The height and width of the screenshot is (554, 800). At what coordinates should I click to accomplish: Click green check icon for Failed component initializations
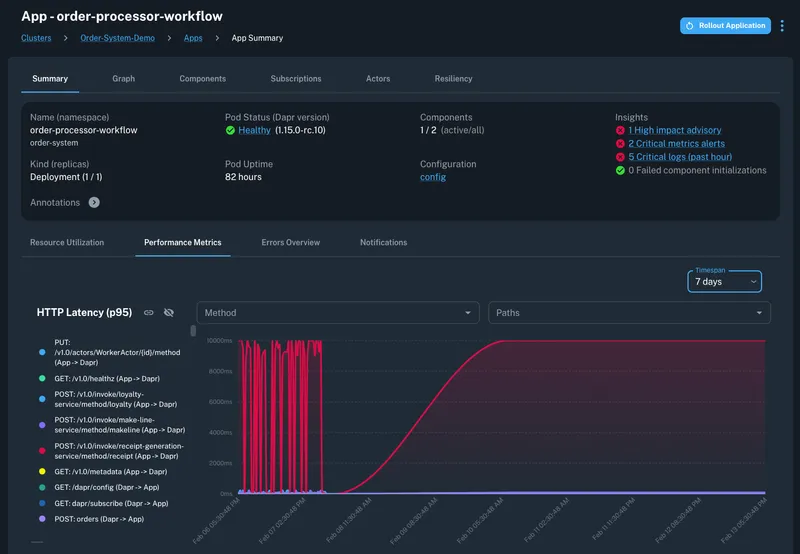tap(620, 170)
